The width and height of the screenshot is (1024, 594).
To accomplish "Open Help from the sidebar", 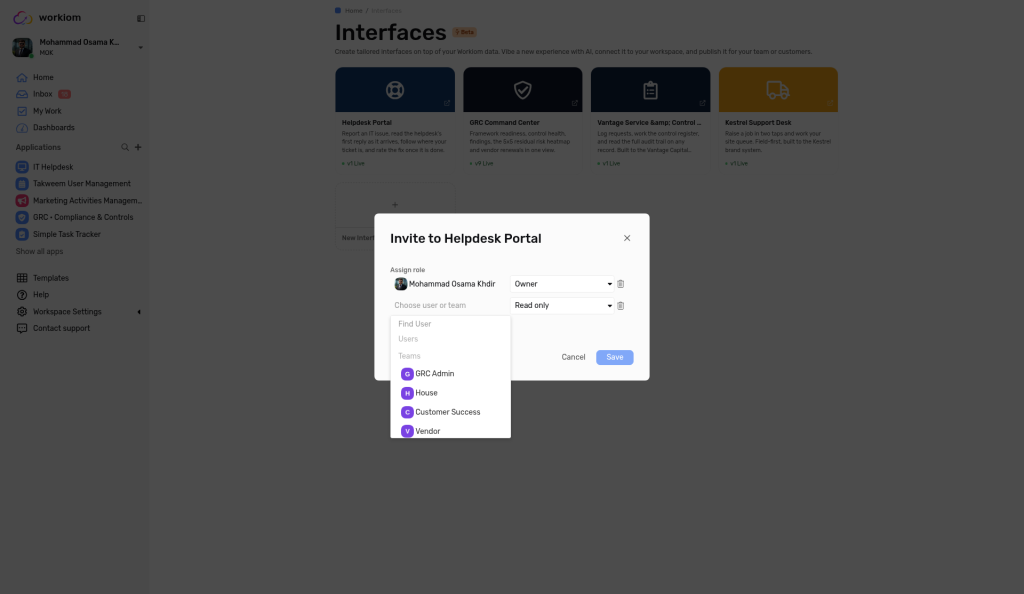I will [41, 295].
